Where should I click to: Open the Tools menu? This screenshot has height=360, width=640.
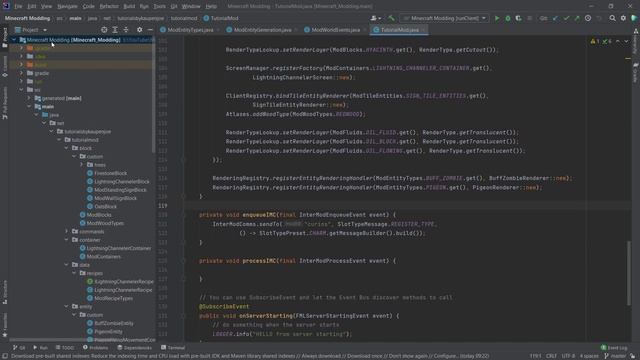(160, 7)
